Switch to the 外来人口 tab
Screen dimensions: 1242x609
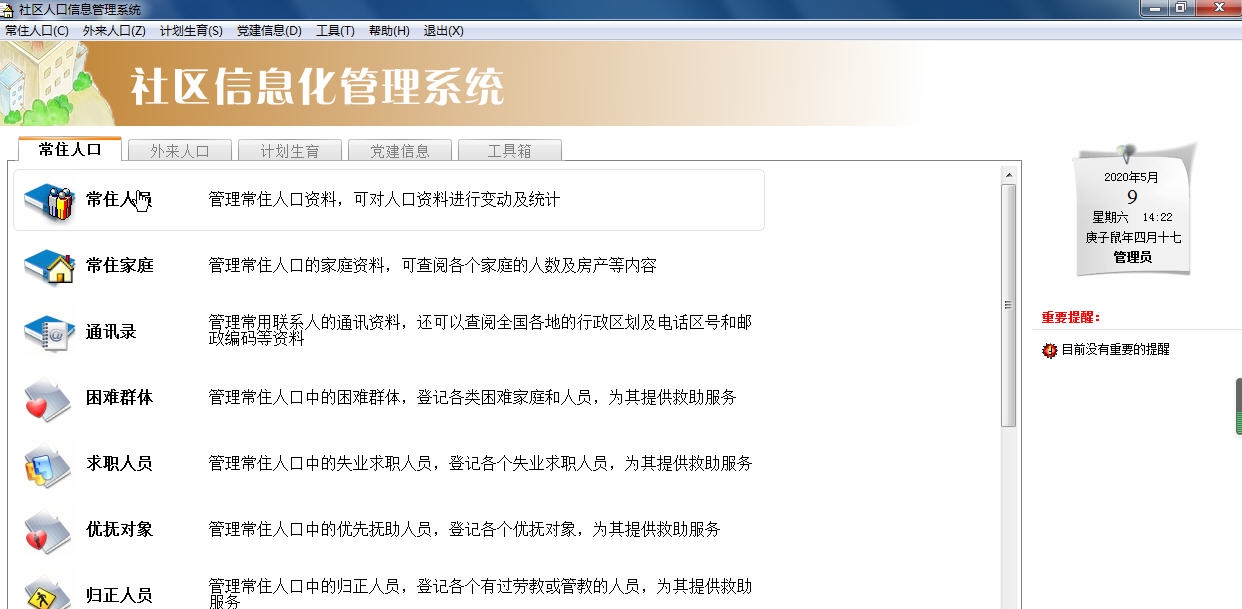coord(180,150)
